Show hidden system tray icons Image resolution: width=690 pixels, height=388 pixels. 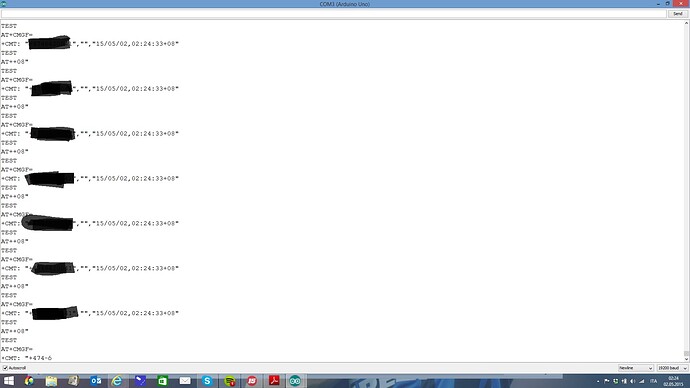pos(598,381)
